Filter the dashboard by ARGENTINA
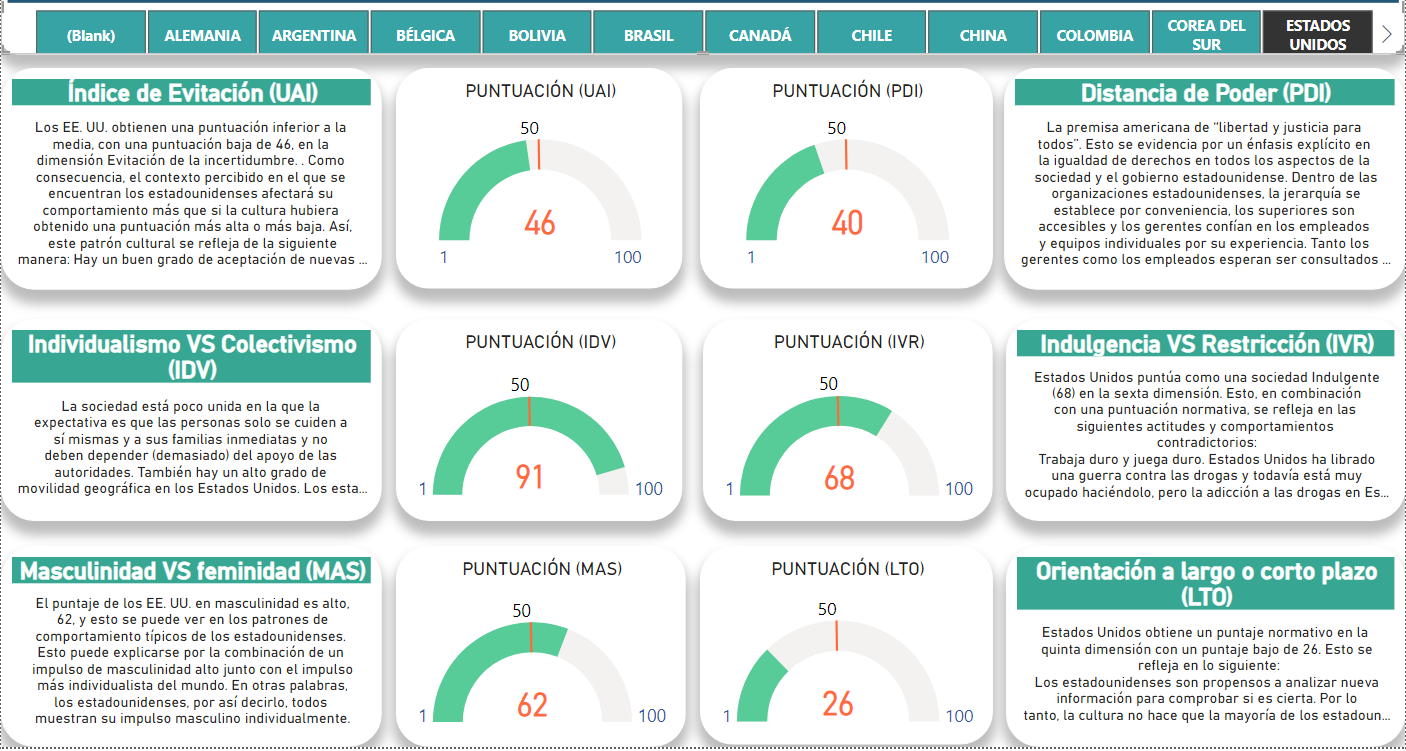Screen dimensions: 1406x751 314,34
